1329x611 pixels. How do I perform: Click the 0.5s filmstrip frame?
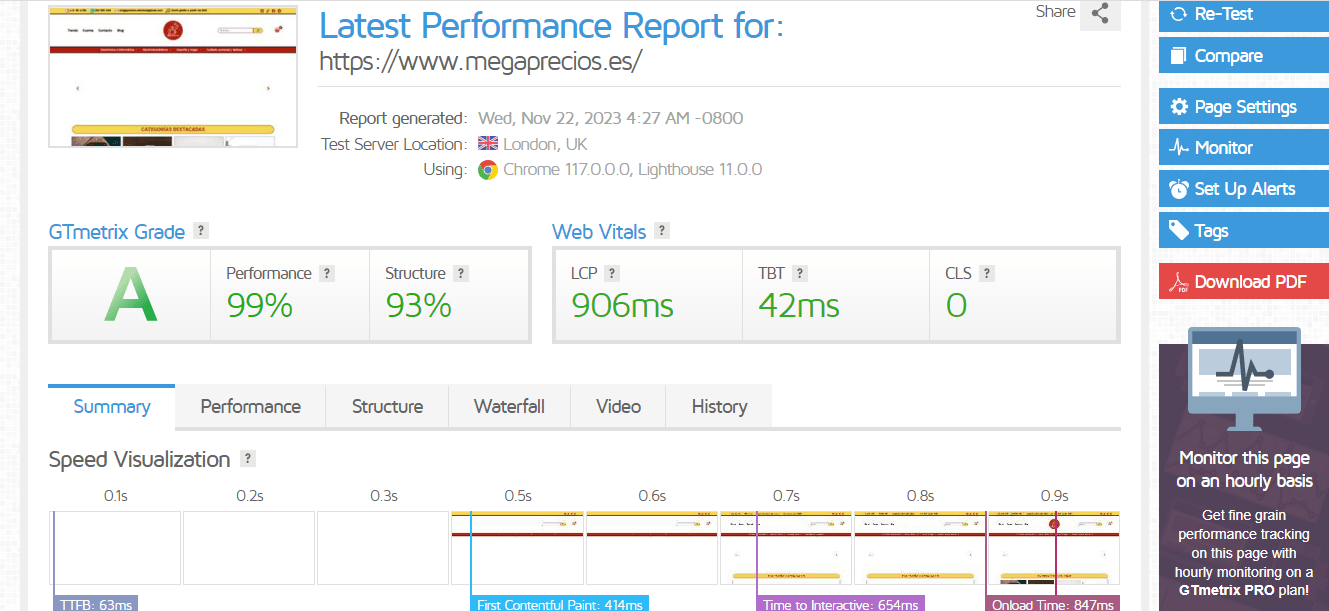517,548
